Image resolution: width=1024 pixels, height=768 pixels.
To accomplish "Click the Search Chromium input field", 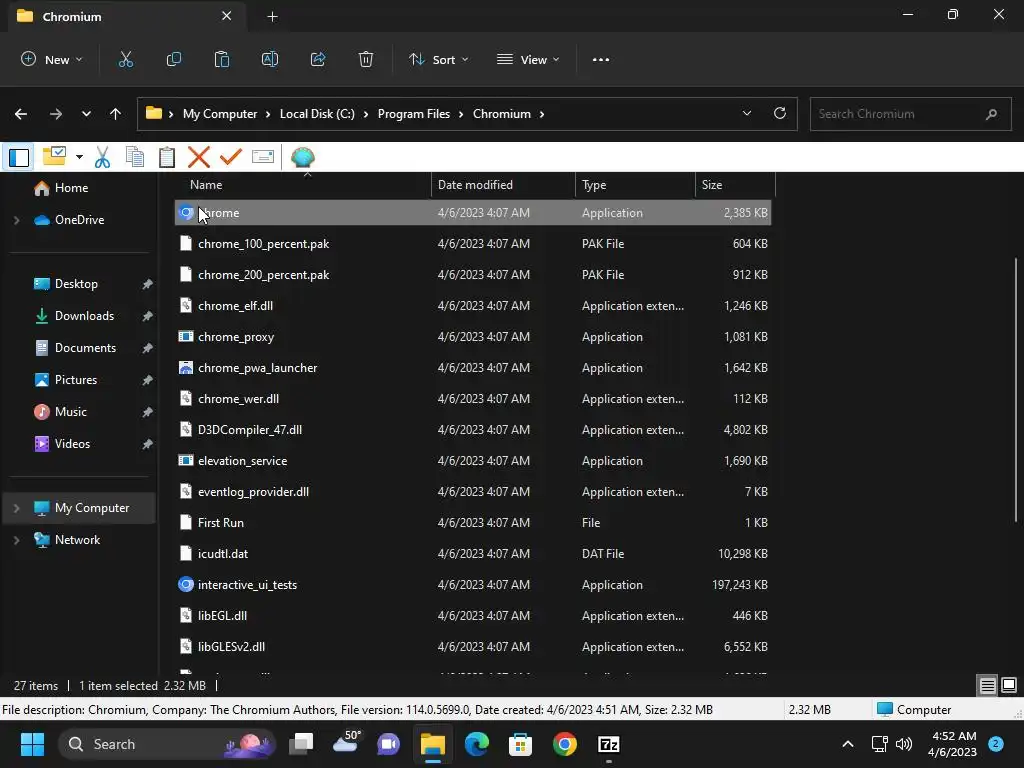I will 910,114.
